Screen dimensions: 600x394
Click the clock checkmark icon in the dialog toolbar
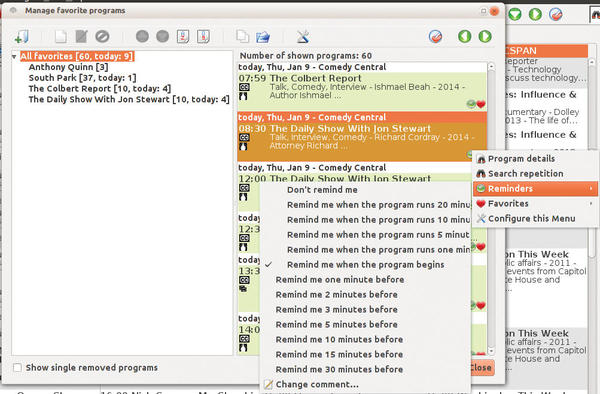pos(435,37)
